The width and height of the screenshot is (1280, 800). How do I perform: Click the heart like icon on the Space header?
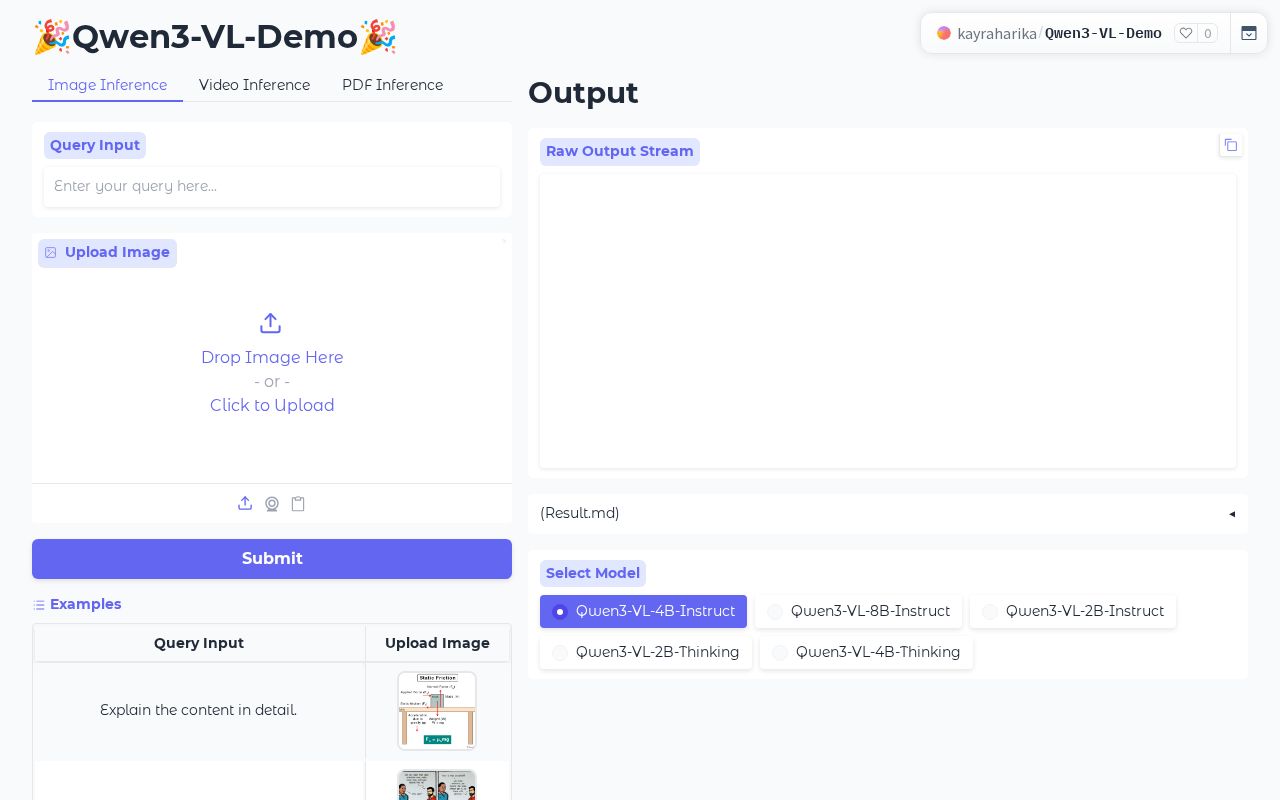click(1186, 33)
